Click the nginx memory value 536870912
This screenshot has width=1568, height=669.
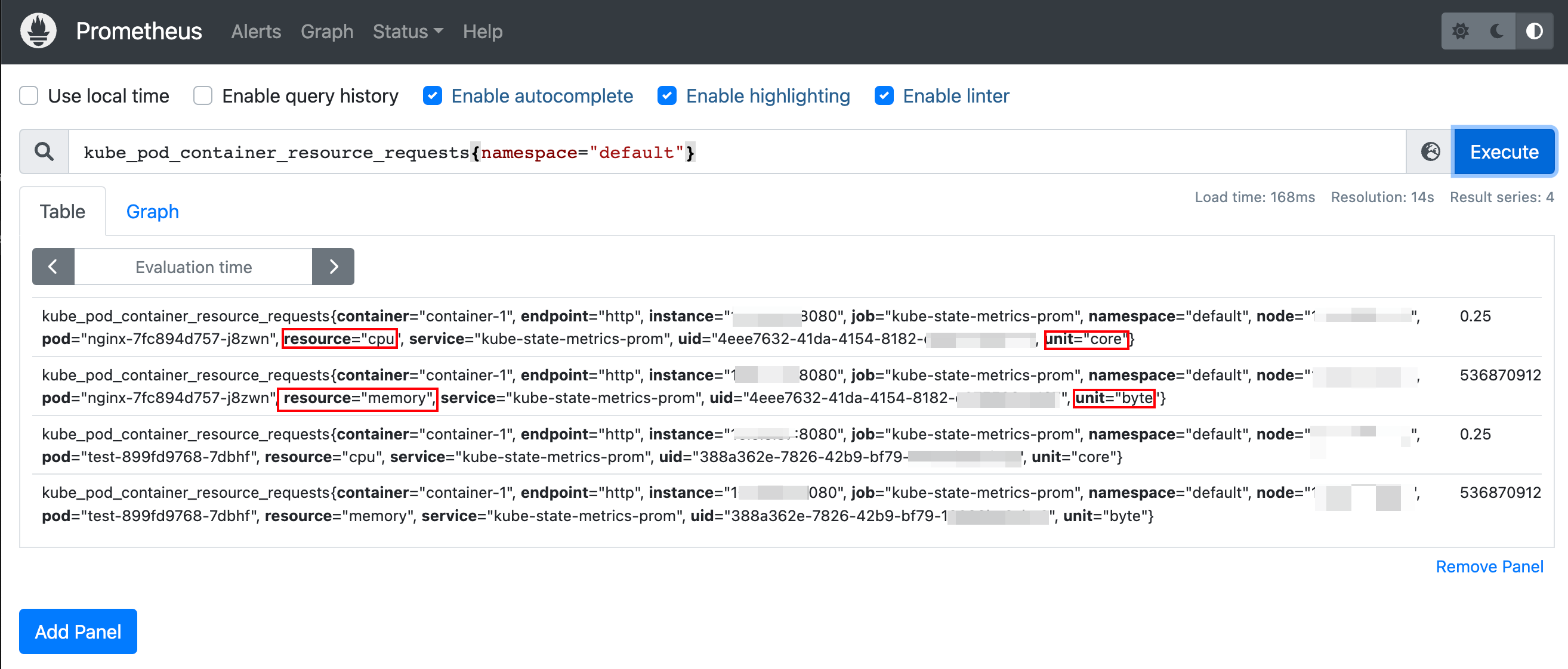[1501, 375]
